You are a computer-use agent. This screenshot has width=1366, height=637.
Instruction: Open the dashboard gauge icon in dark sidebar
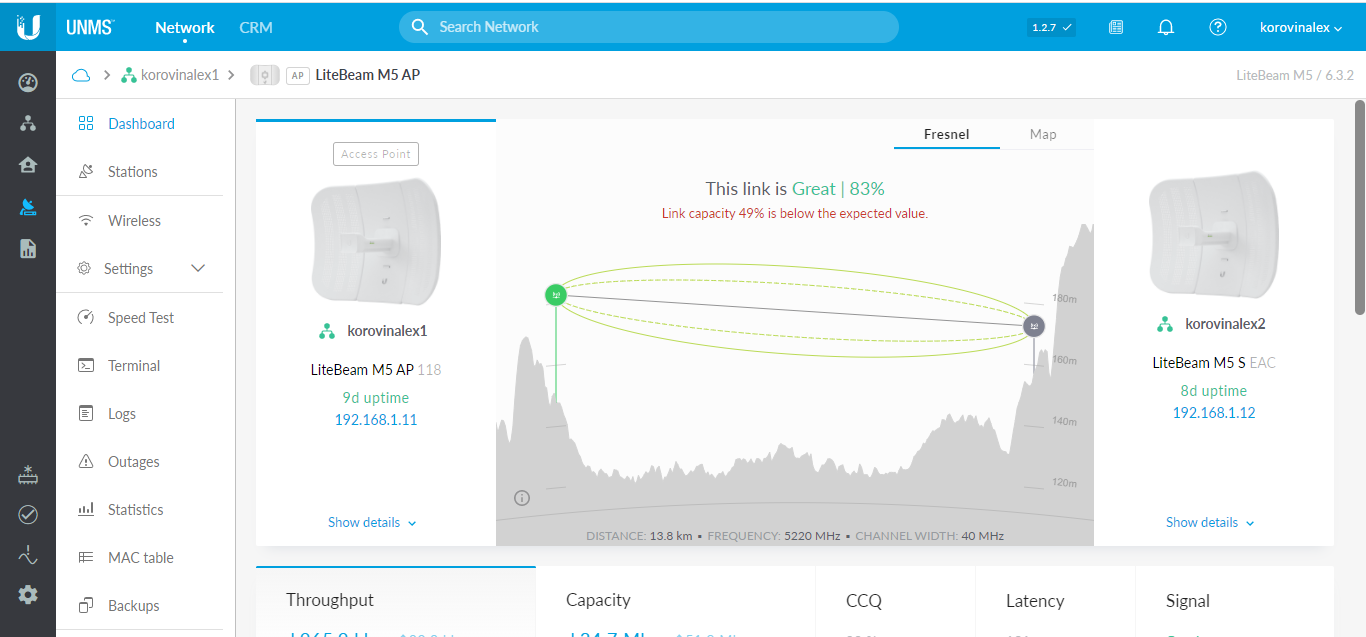click(28, 82)
